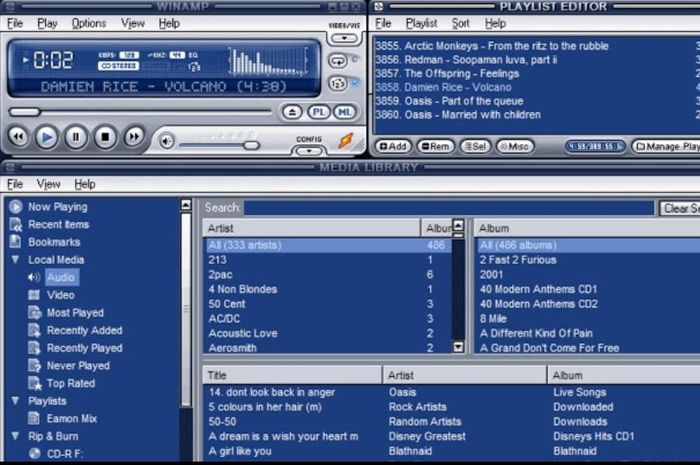Image resolution: width=700 pixels, height=465 pixels.
Task: Click the elapsed time display 0:02
Action: click(53, 60)
